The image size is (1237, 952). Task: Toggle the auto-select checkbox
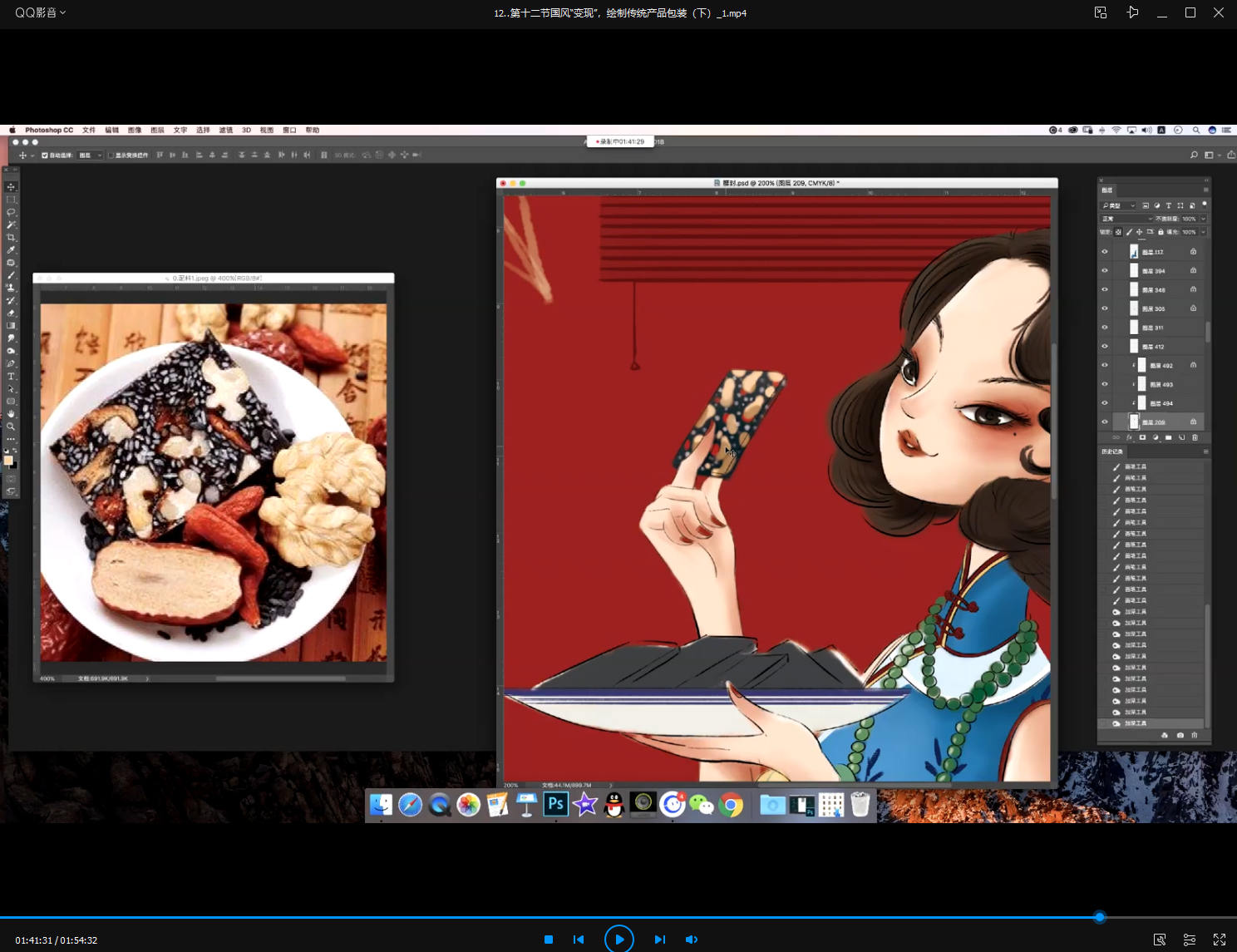pyautogui.click(x=44, y=155)
